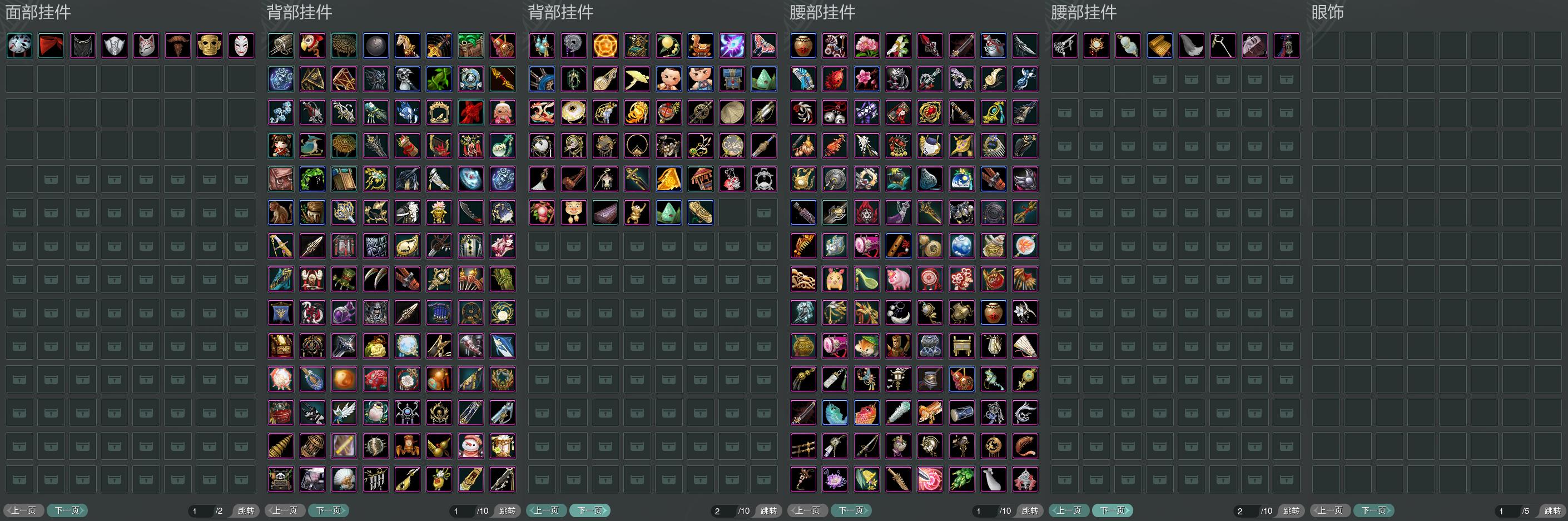Click 跳转 in the 面部挂件 panel
The height and width of the screenshot is (521, 1568).
point(246,510)
